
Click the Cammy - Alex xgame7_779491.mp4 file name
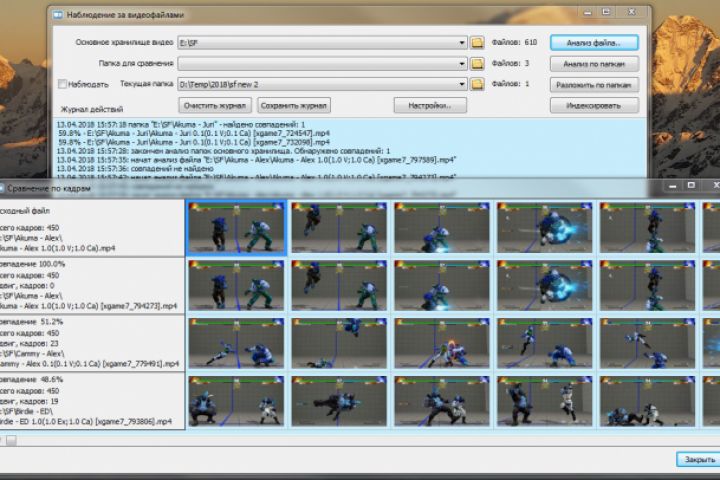tap(90, 364)
